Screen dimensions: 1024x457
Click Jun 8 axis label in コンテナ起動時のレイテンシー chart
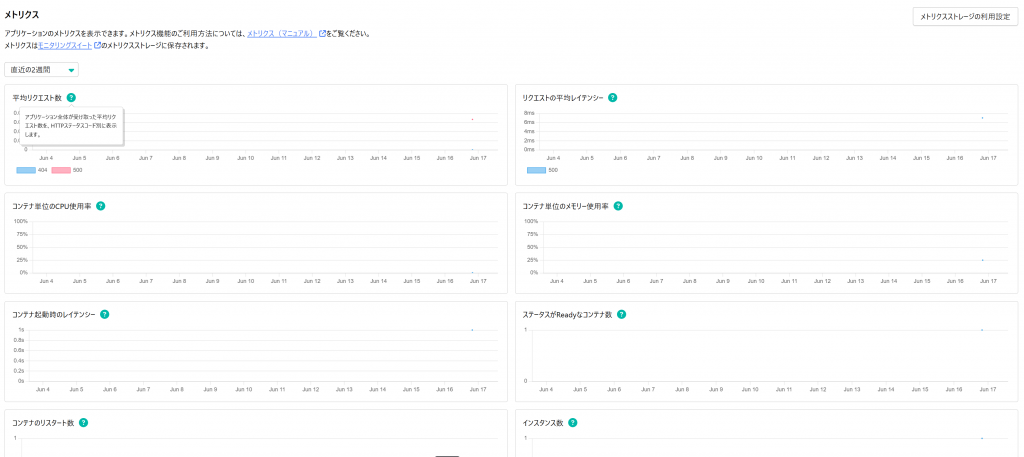coord(179,389)
